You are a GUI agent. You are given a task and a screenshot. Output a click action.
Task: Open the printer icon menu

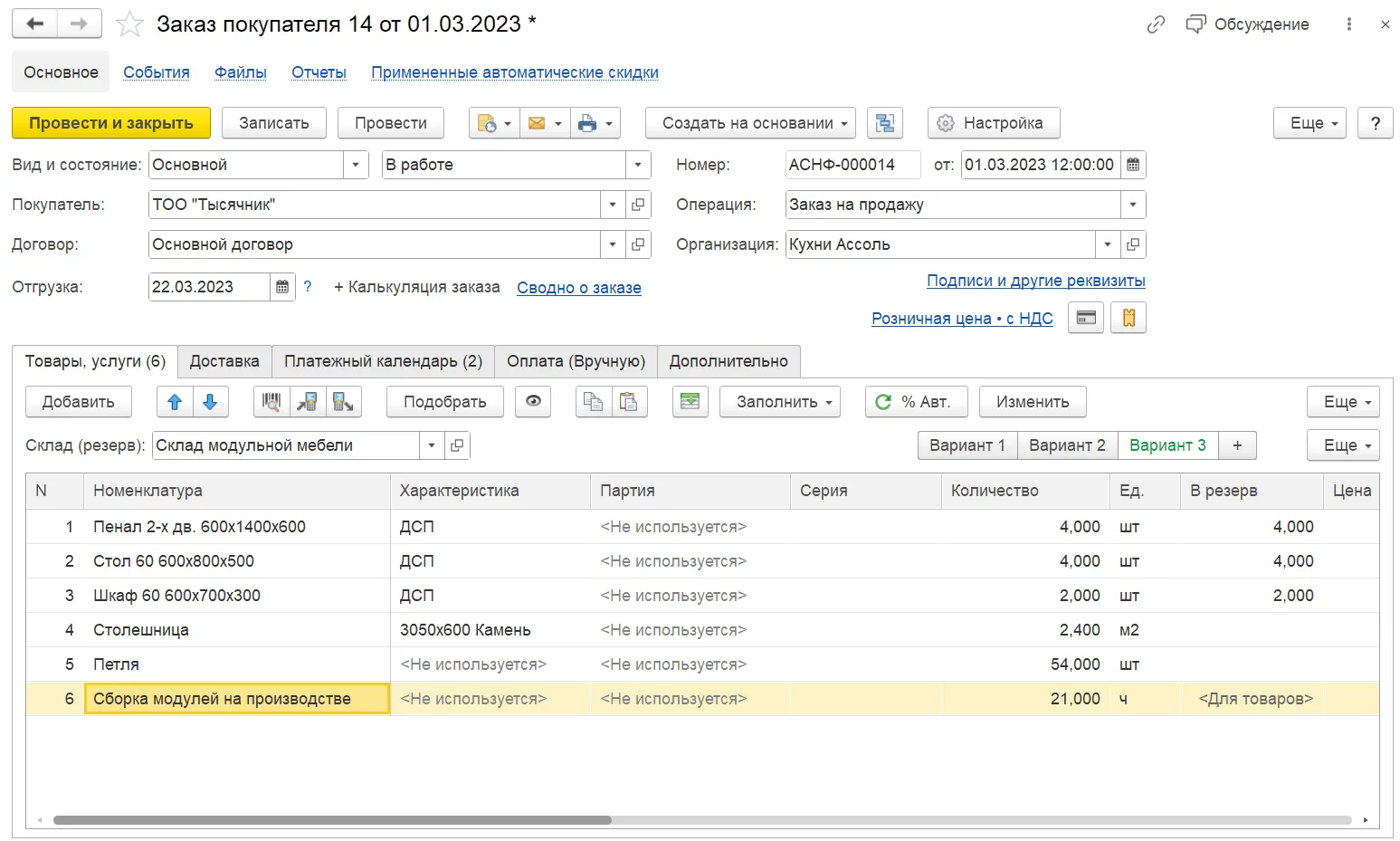click(x=595, y=123)
